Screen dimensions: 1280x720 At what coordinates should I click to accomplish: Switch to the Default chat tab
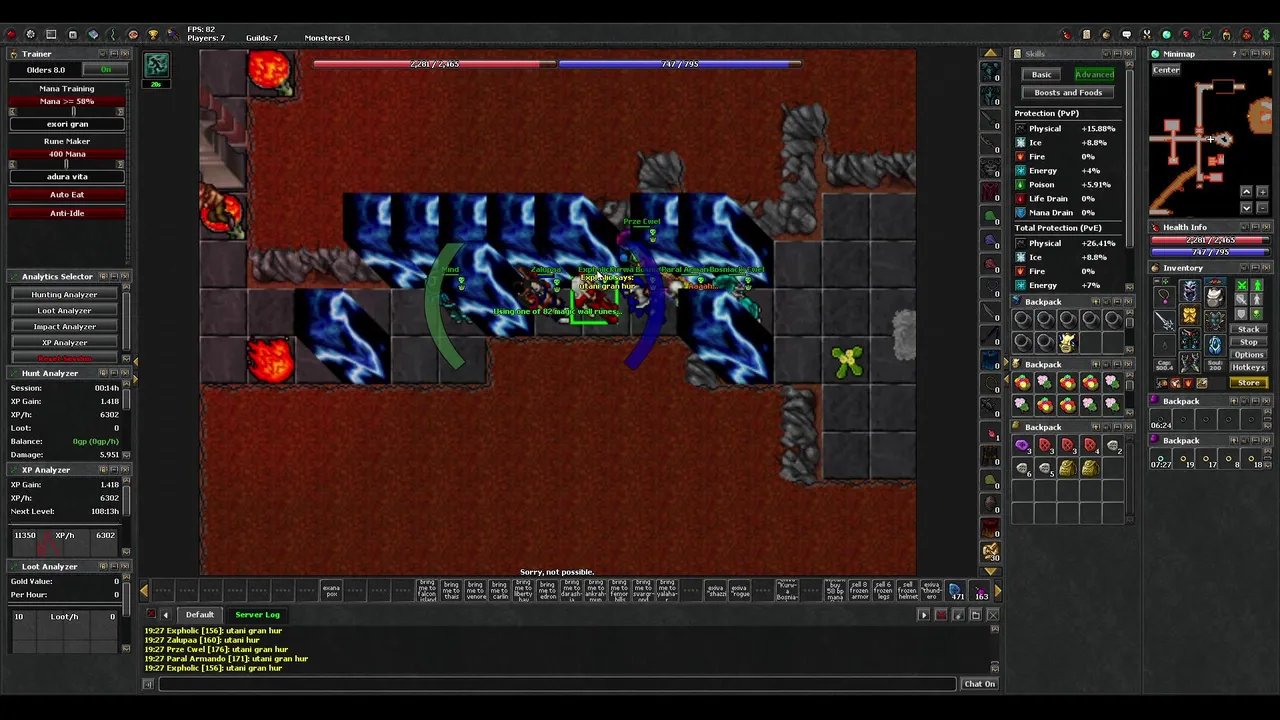[199, 615]
